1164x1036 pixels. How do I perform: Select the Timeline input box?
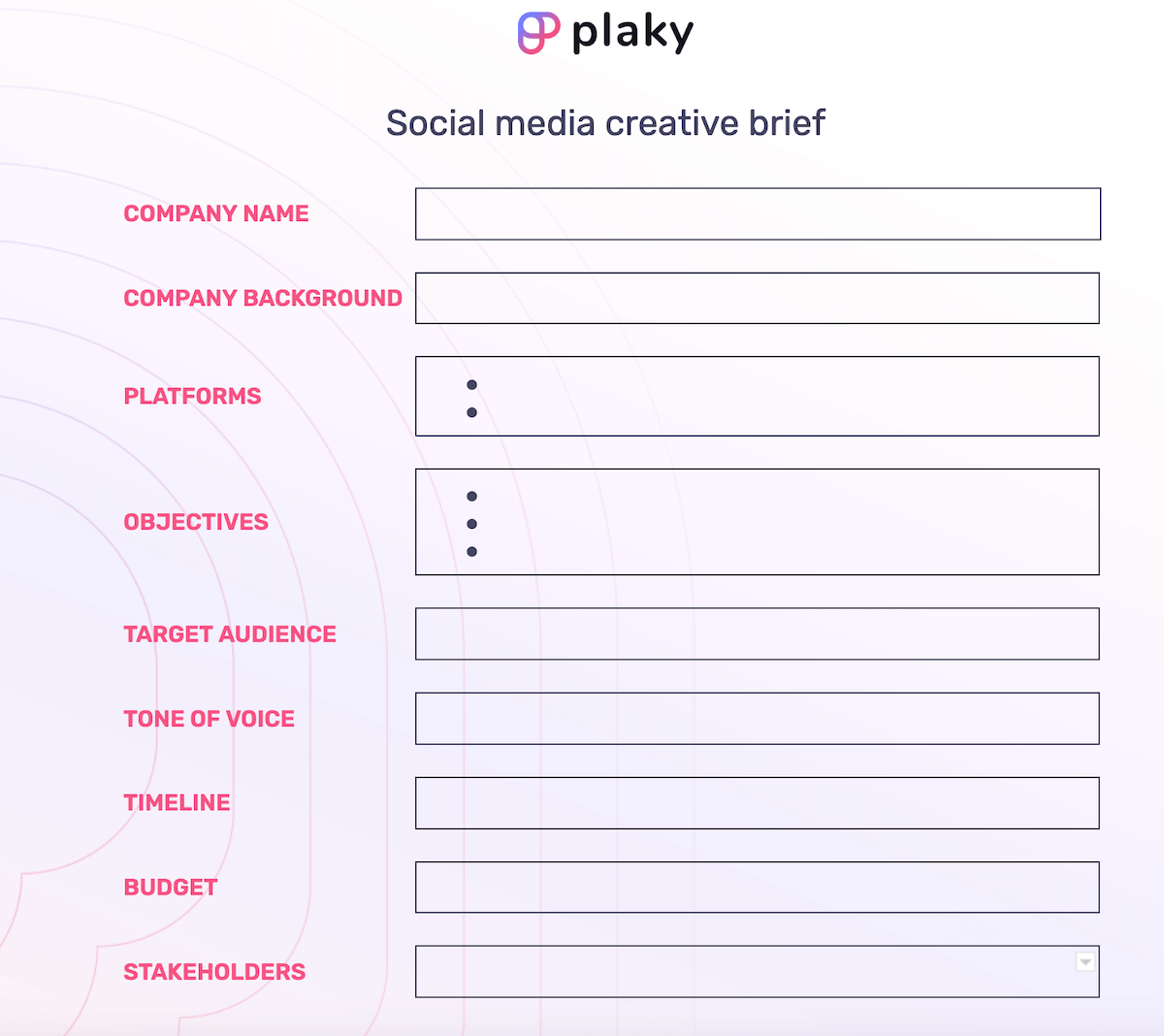[758, 803]
